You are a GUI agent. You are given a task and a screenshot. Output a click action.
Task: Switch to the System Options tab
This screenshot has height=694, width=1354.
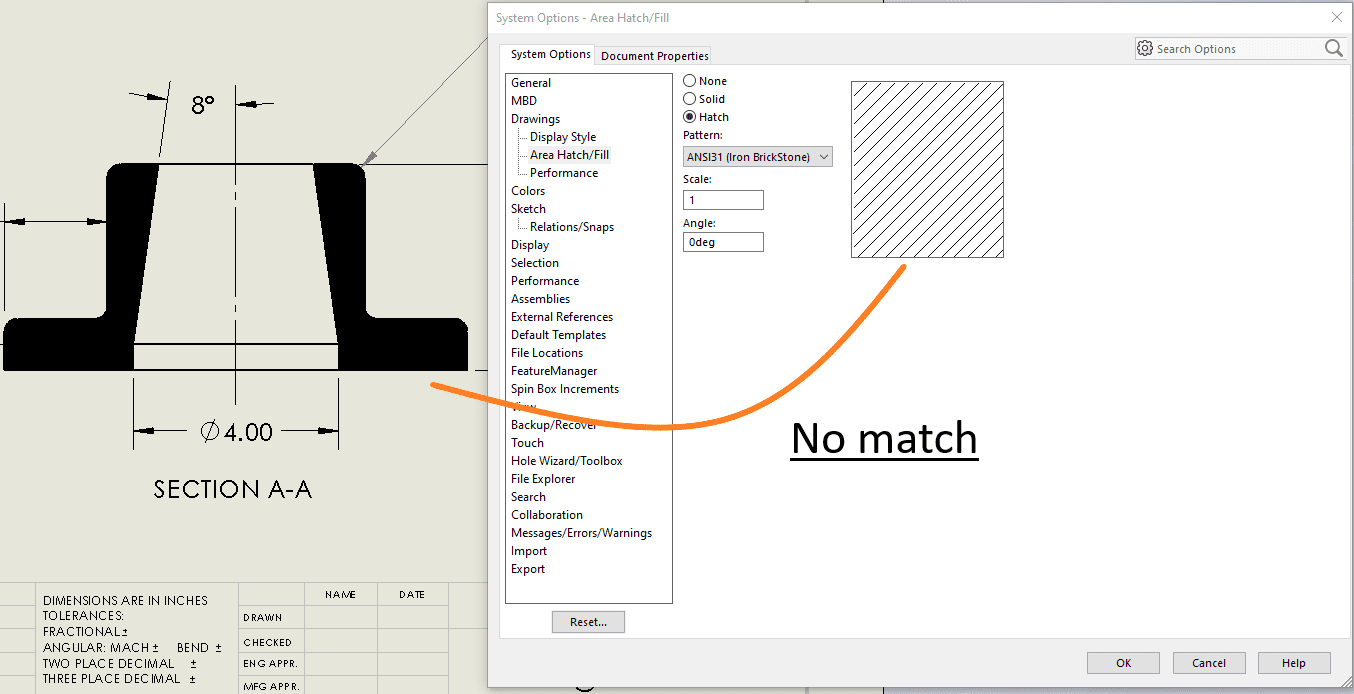click(x=548, y=54)
